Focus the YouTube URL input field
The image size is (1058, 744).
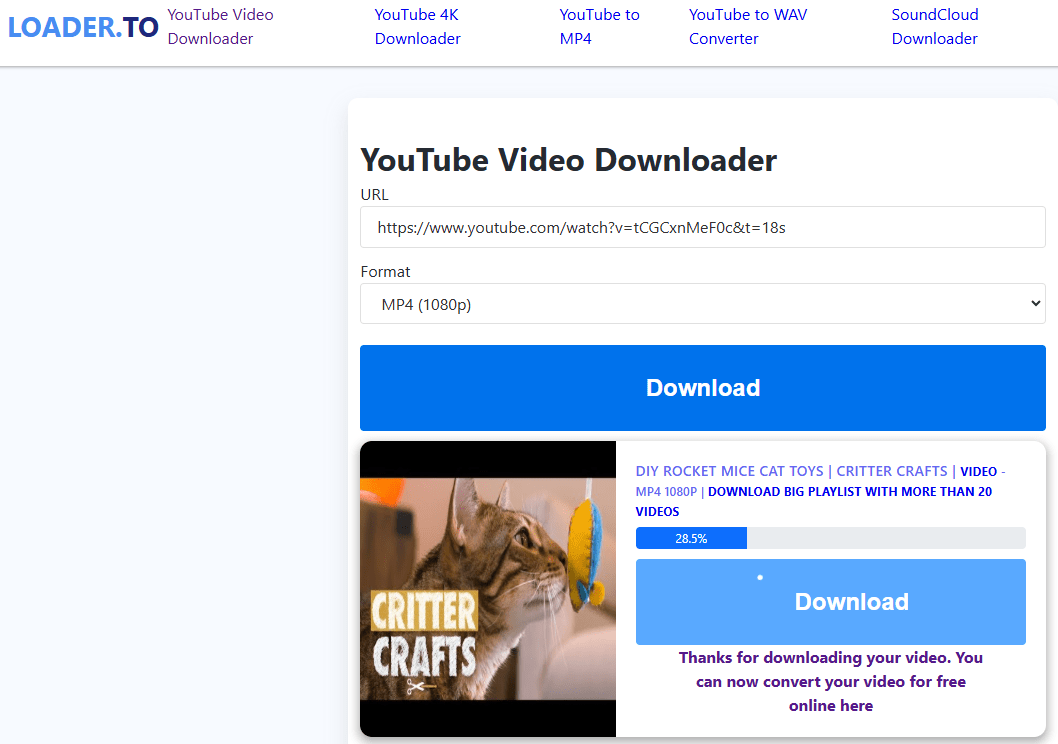pyautogui.click(x=702, y=227)
